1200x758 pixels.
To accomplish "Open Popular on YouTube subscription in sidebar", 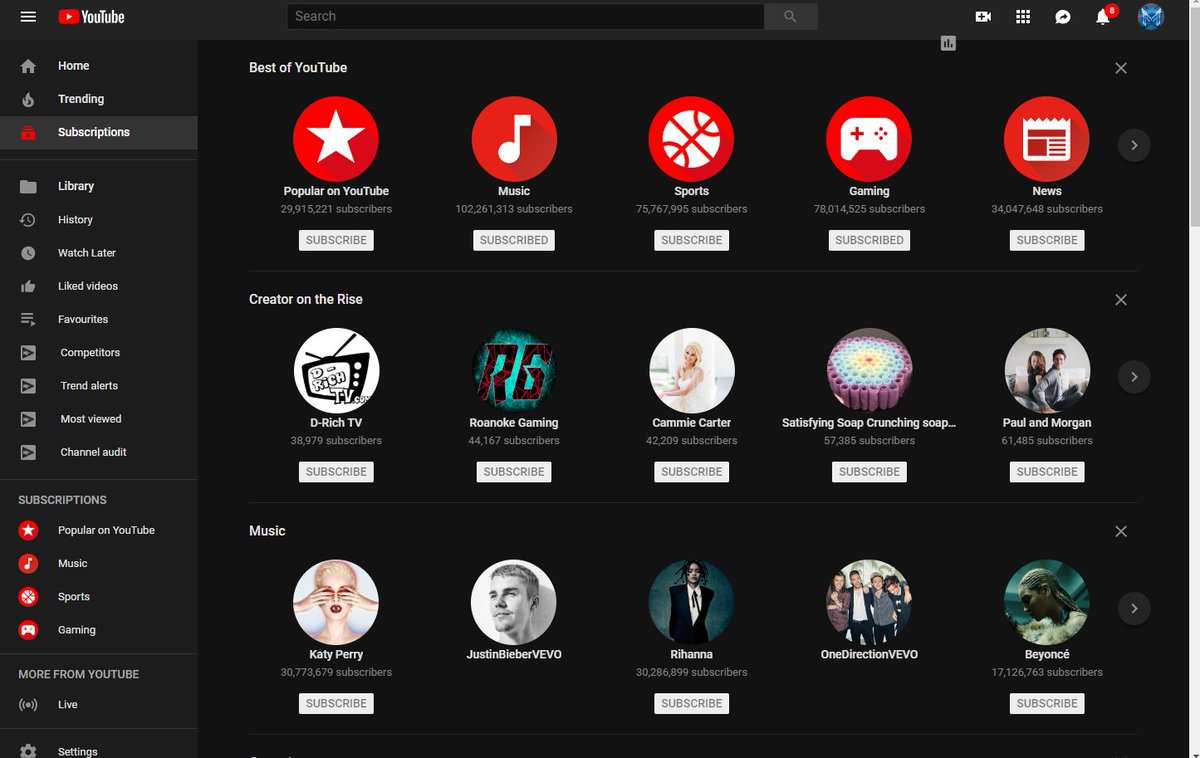I will (99, 530).
